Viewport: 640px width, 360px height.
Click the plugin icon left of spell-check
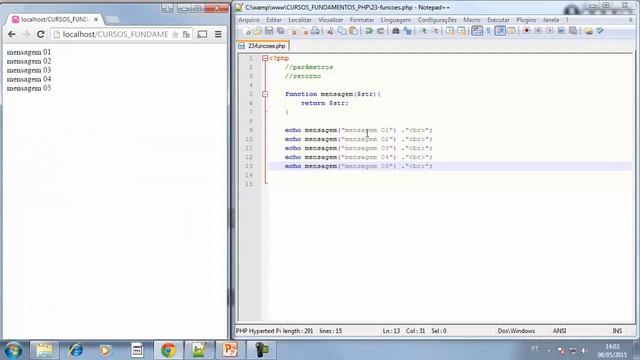(x=589, y=31)
